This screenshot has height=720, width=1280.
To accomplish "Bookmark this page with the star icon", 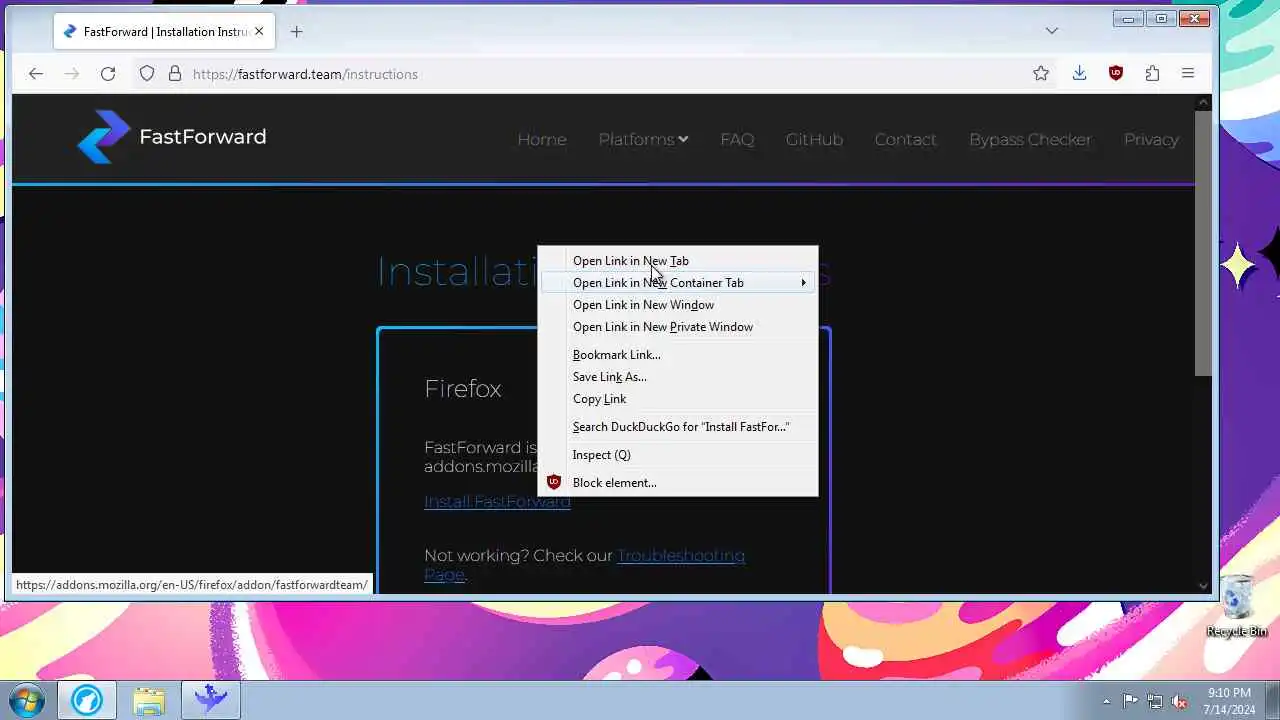I will [x=1041, y=73].
